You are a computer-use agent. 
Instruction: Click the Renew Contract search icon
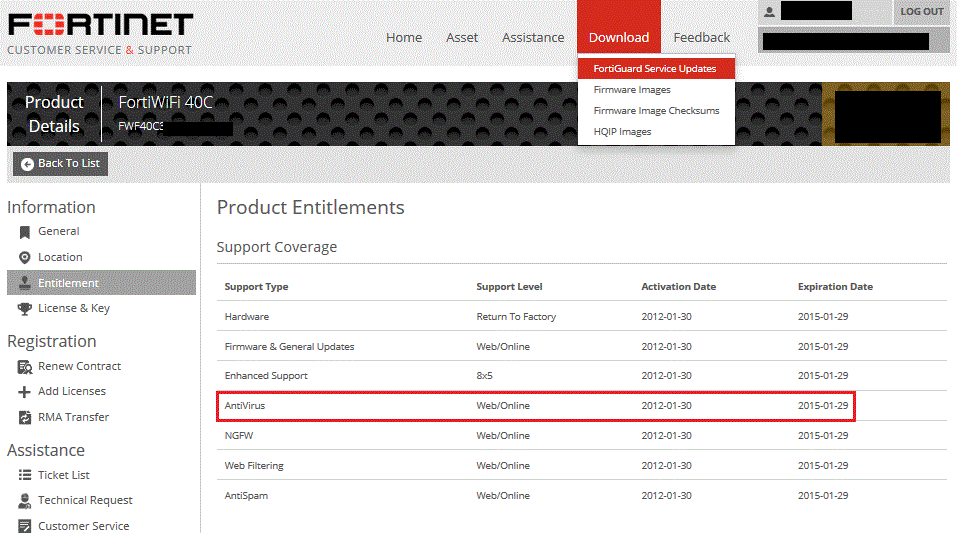pyautogui.click(x=25, y=367)
